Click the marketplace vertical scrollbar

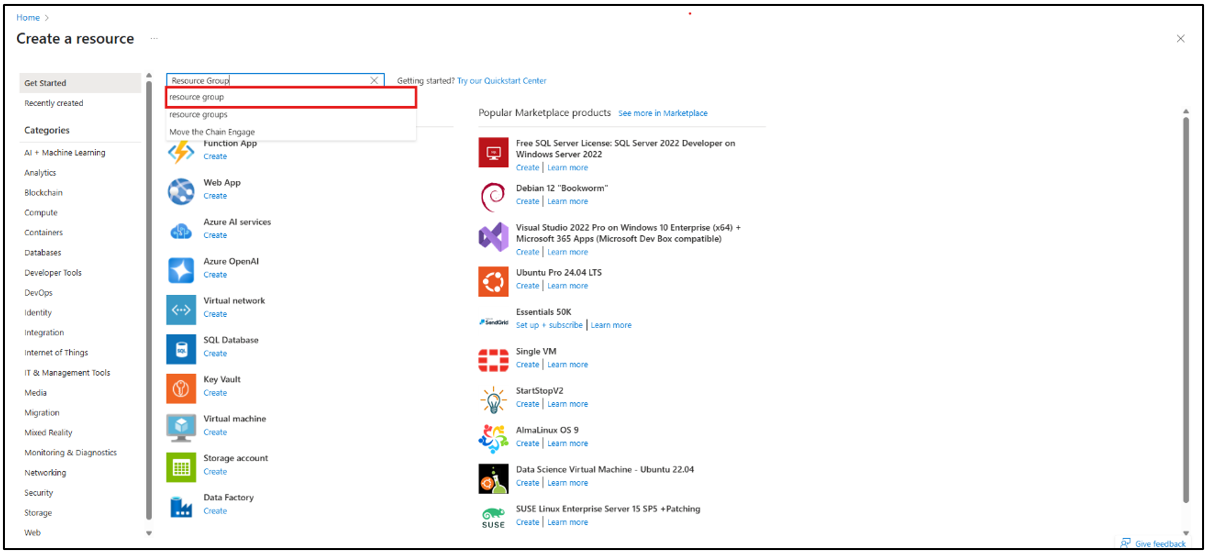1186,300
